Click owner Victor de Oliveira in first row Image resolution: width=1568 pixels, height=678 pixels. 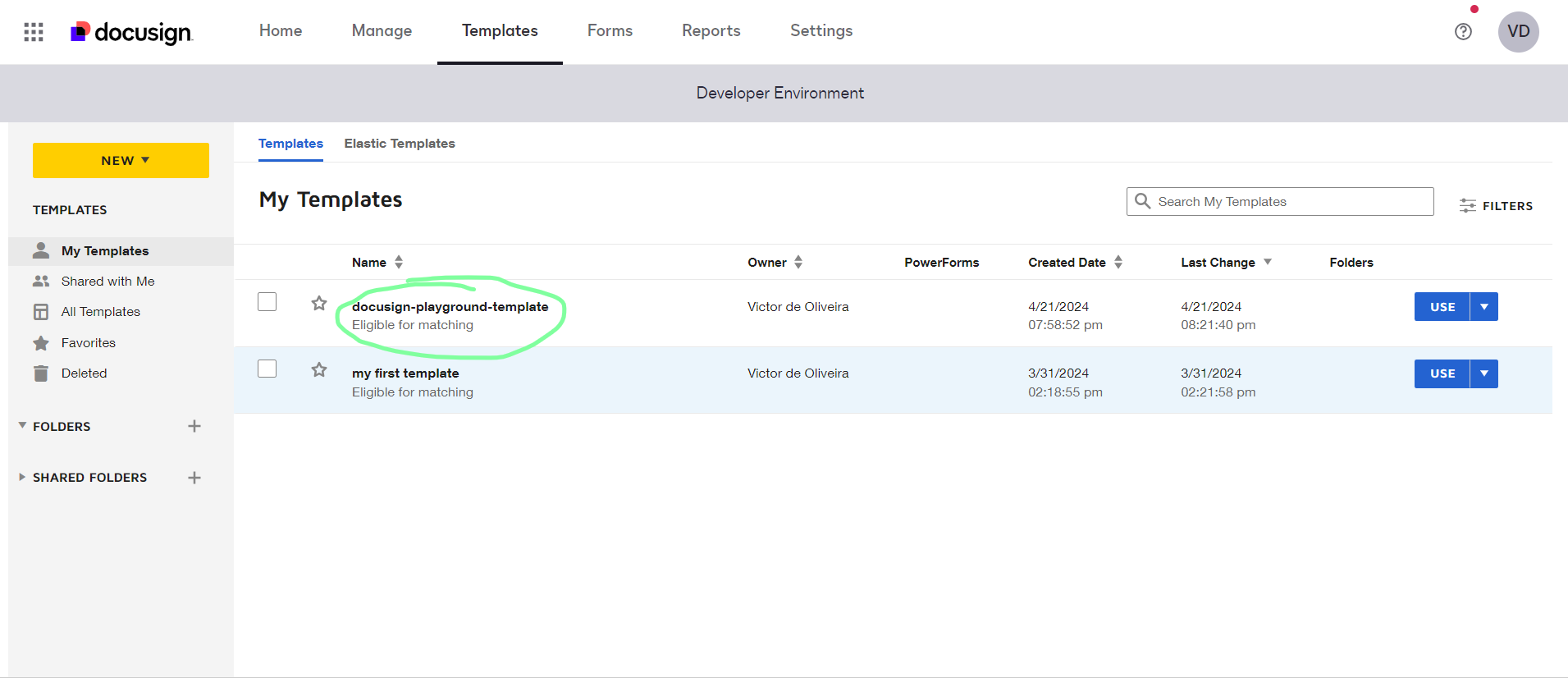(798, 307)
